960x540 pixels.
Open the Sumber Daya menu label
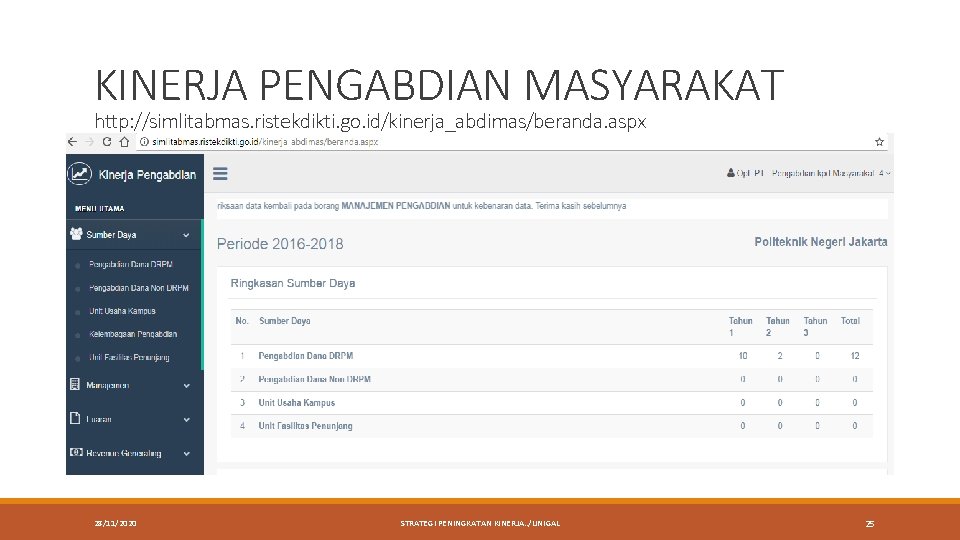pos(111,235)
